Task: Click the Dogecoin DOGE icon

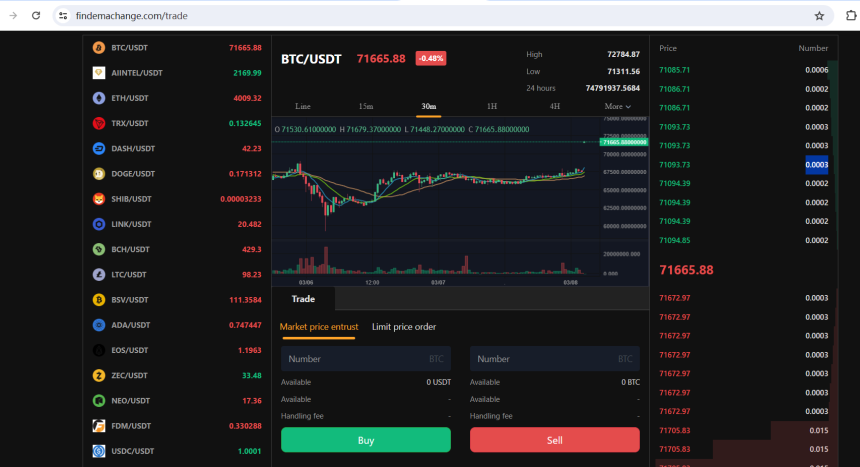Action: click(99, 173)
